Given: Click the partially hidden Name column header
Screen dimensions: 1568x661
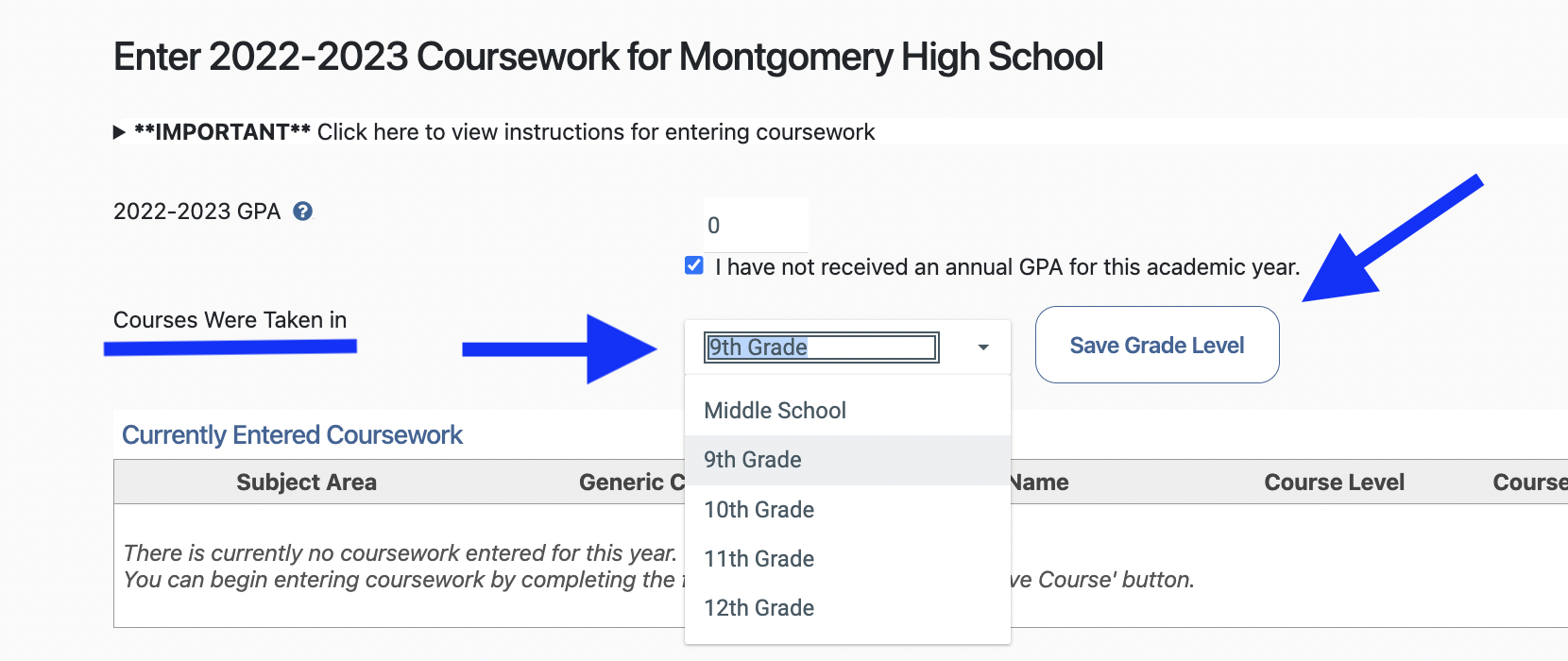Looking at the screenshot, I should (x=1040, y=483).
